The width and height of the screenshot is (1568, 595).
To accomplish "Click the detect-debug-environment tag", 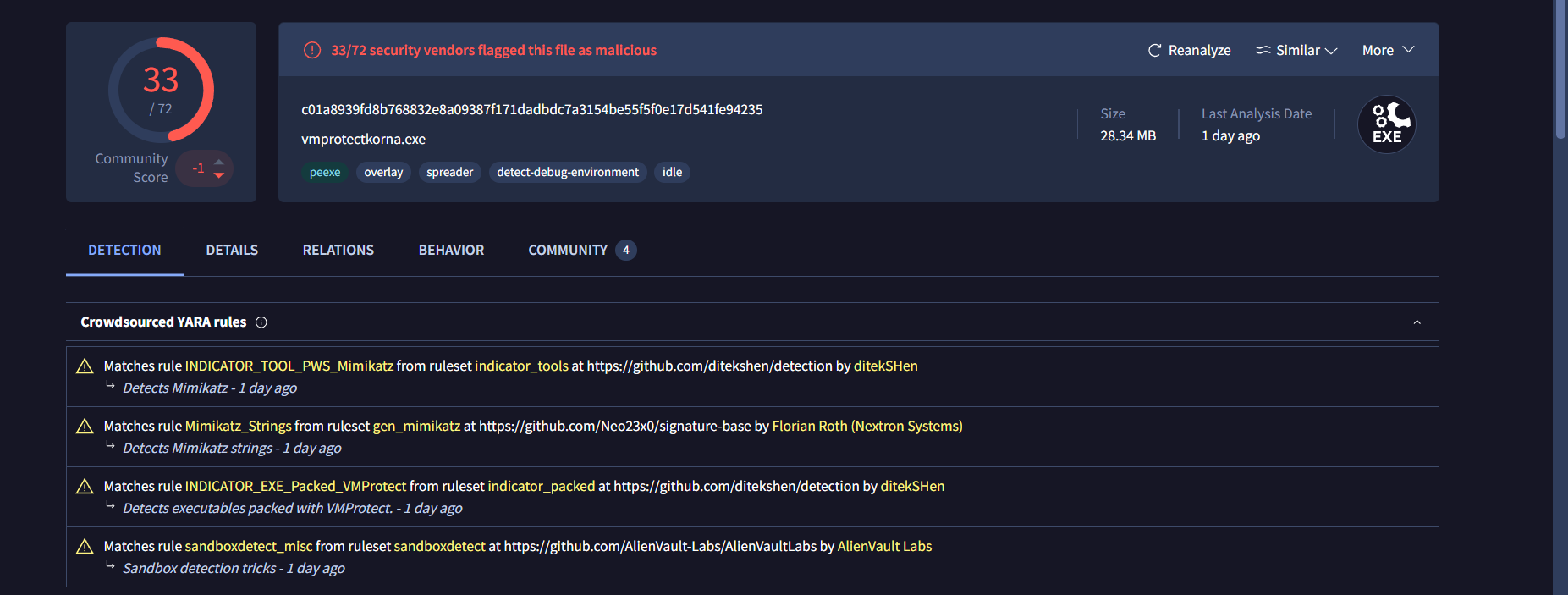I will click(x=568, y=173).
